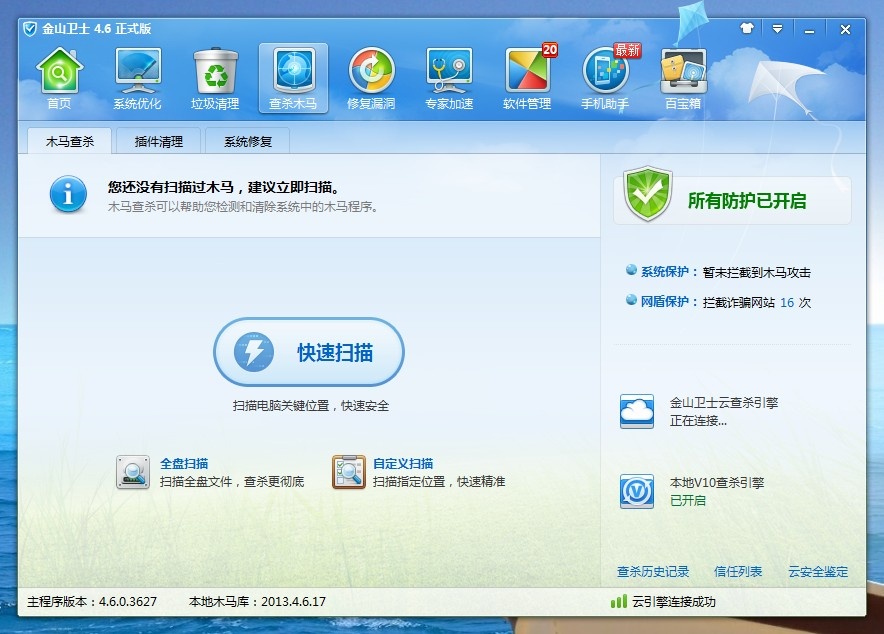Toggle 已开启 local engine status
This screenshot has width=884, height=634.
coord(687,500)
